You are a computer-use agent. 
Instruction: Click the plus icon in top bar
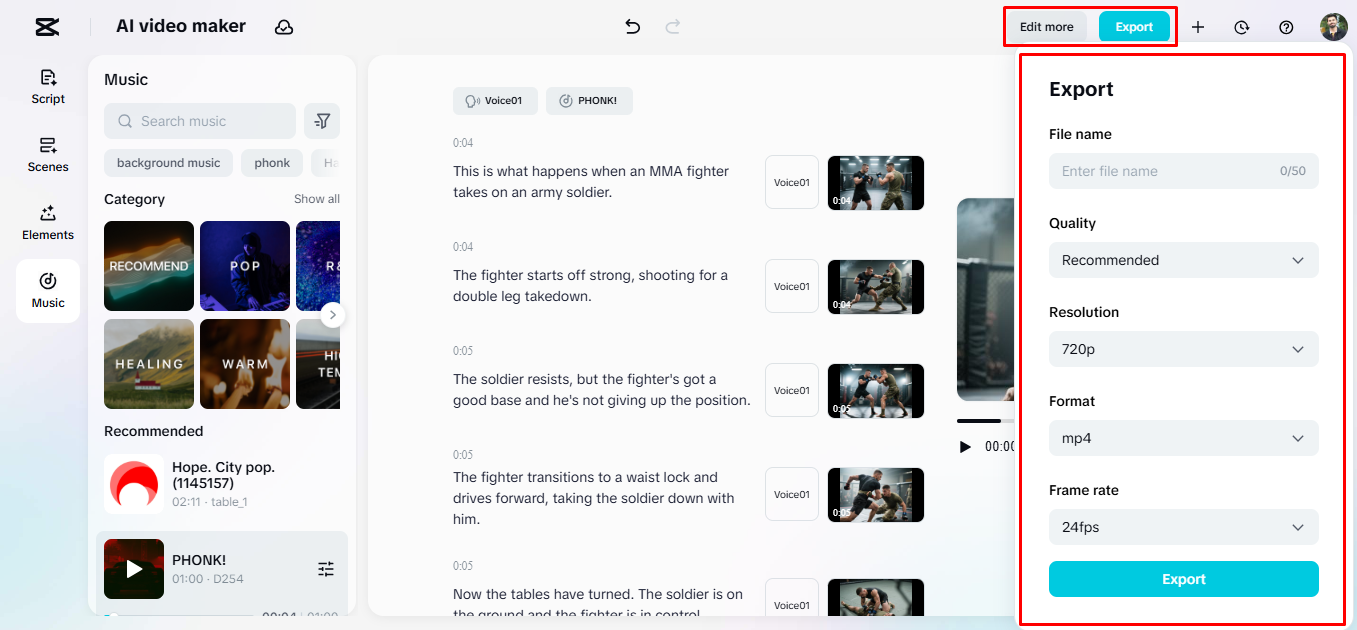point(1198,27)
